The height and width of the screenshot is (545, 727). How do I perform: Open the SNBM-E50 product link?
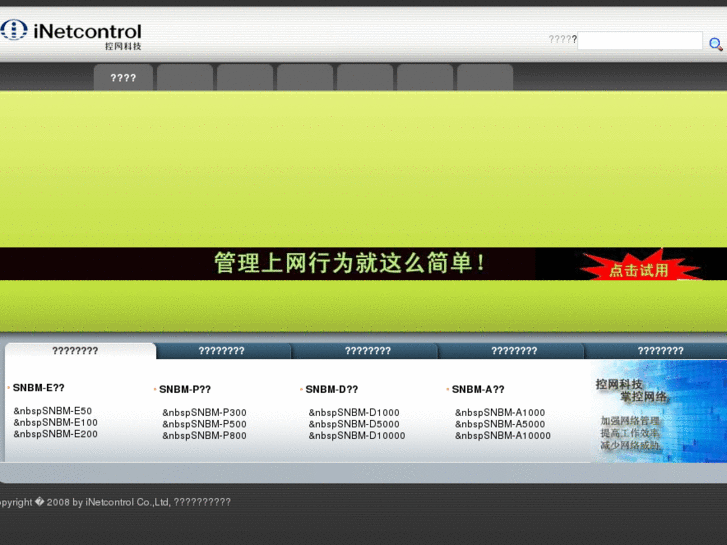[53, 410]
